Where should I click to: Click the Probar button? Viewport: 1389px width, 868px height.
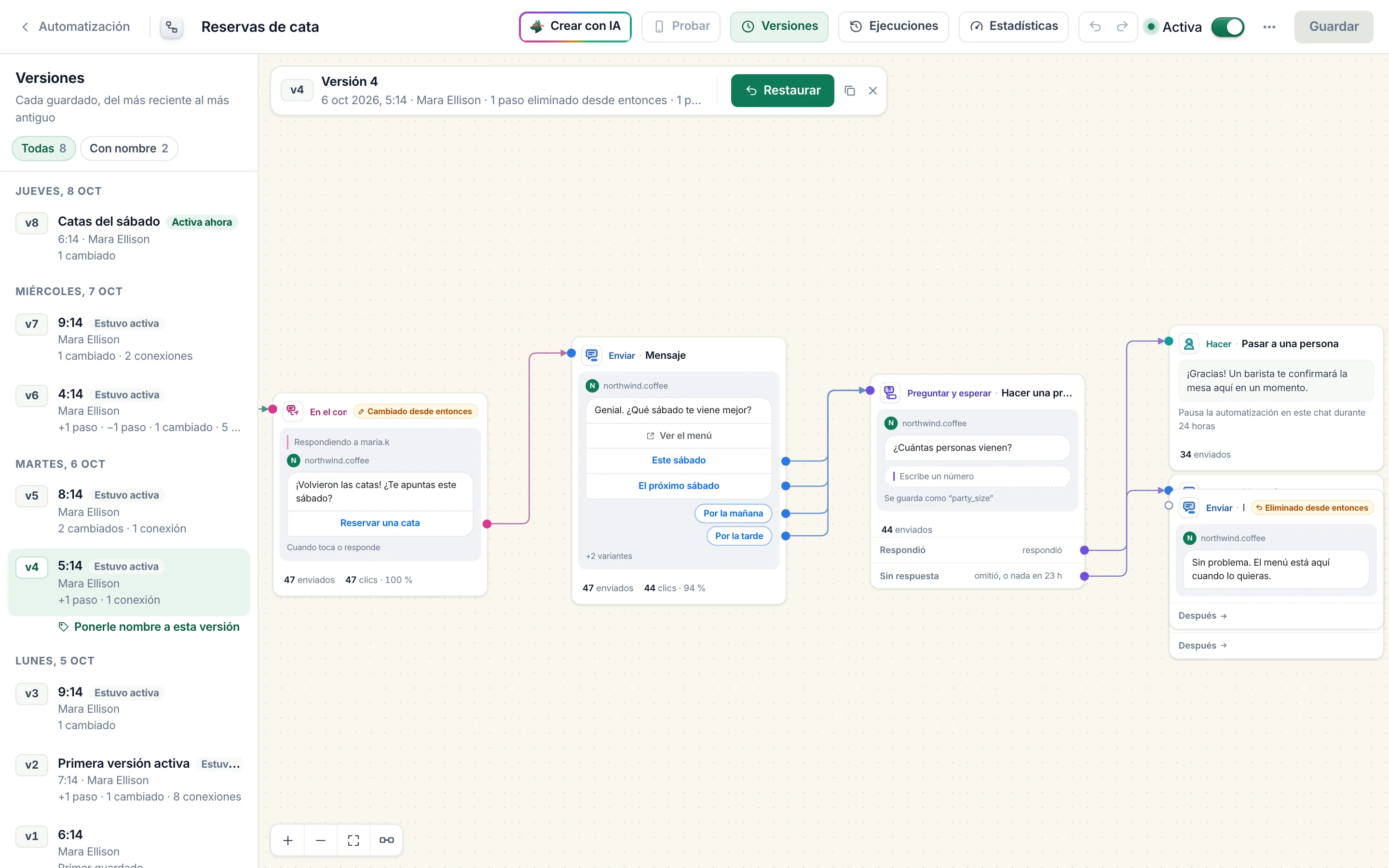pyautogui.click(x=681, y=27)
